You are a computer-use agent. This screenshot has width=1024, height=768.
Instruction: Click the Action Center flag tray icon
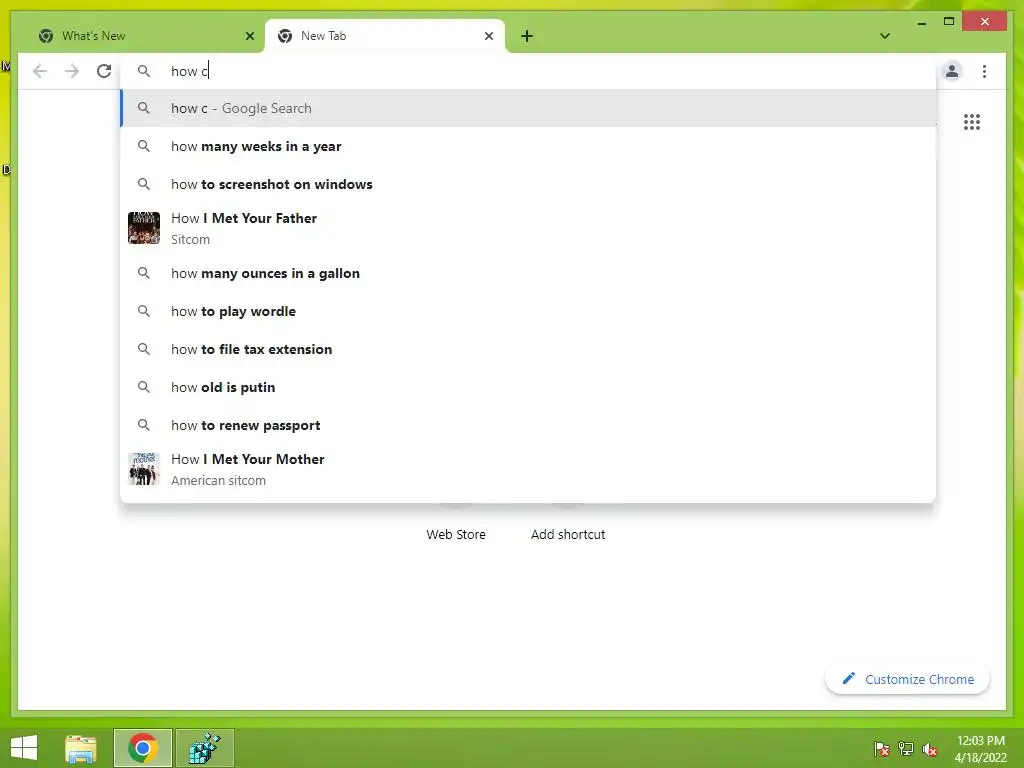881,749
